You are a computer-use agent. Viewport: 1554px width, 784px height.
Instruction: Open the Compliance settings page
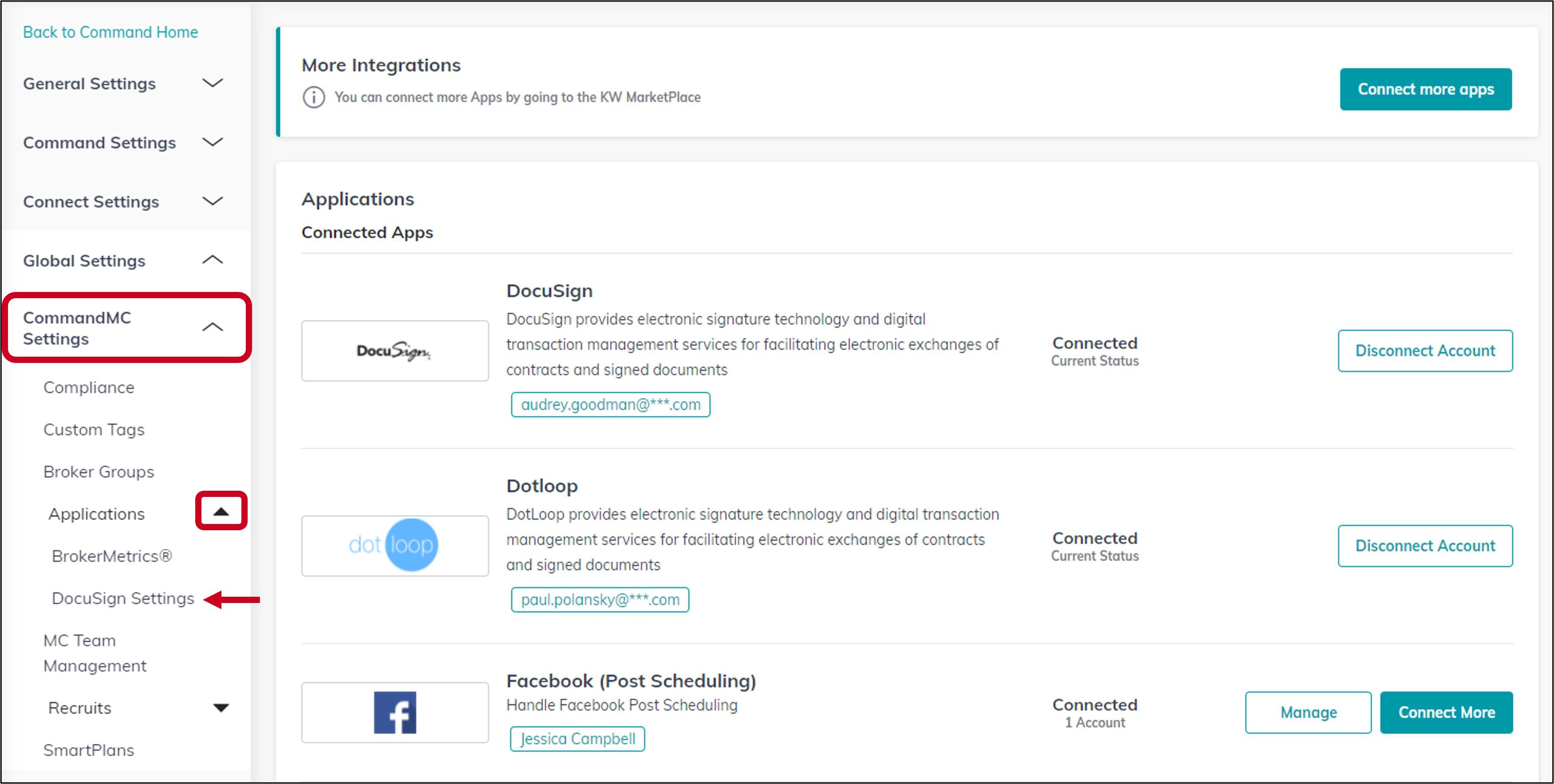point(89,387)
